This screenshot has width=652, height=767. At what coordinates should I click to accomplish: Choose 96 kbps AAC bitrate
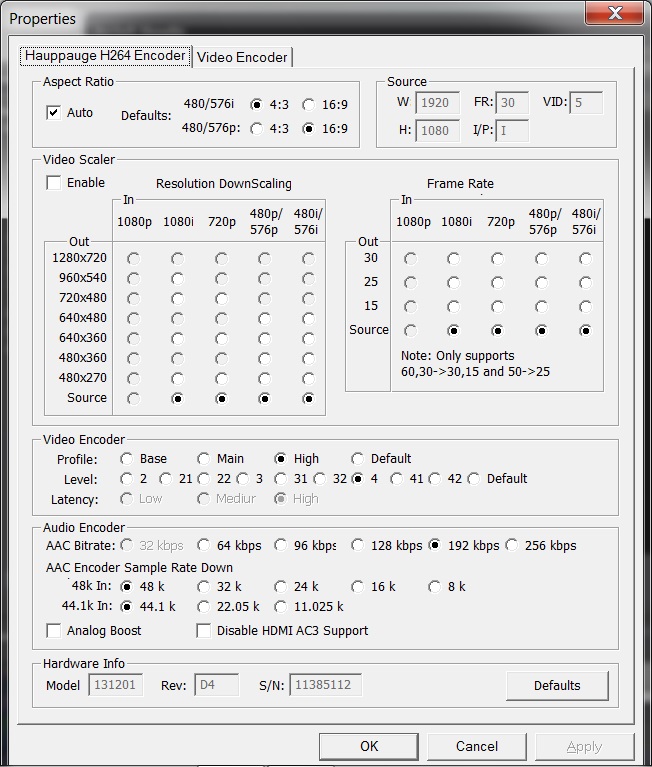pyautogui.click(x=280, y=545)
